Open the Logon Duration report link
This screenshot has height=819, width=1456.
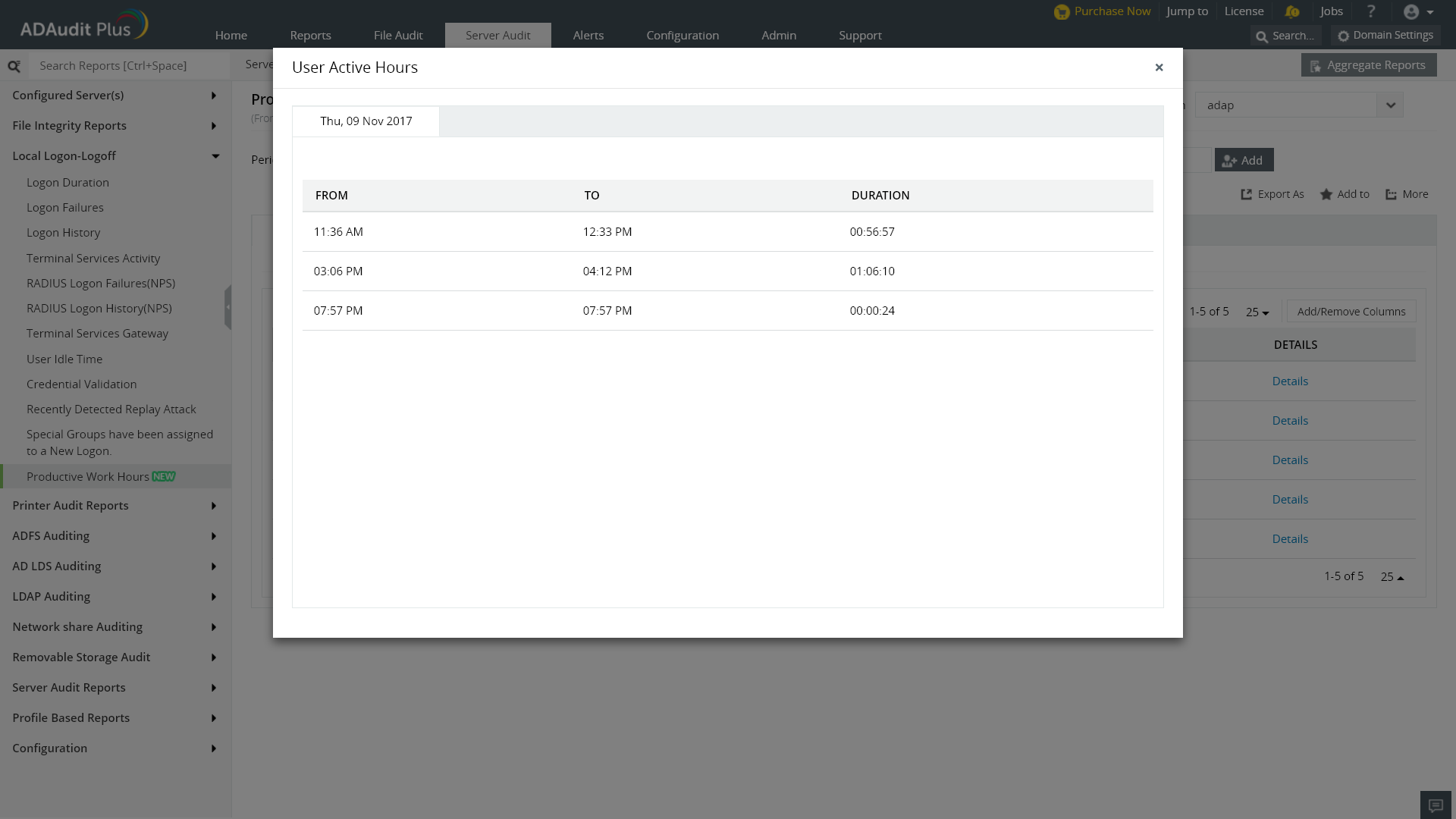pyautogui.click(x=67, y=183)
